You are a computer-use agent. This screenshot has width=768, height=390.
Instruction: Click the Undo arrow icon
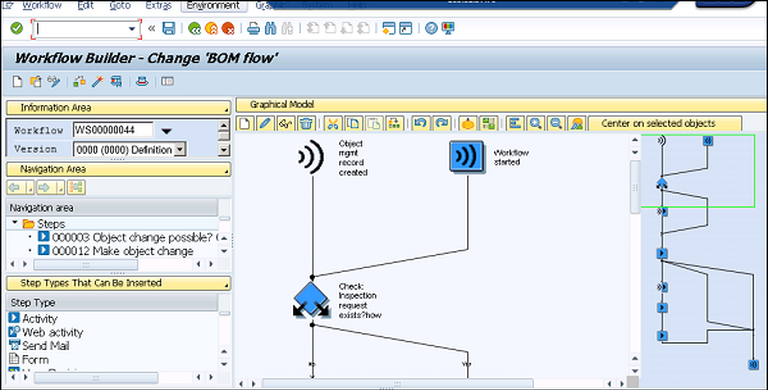[x=420, y=123]
